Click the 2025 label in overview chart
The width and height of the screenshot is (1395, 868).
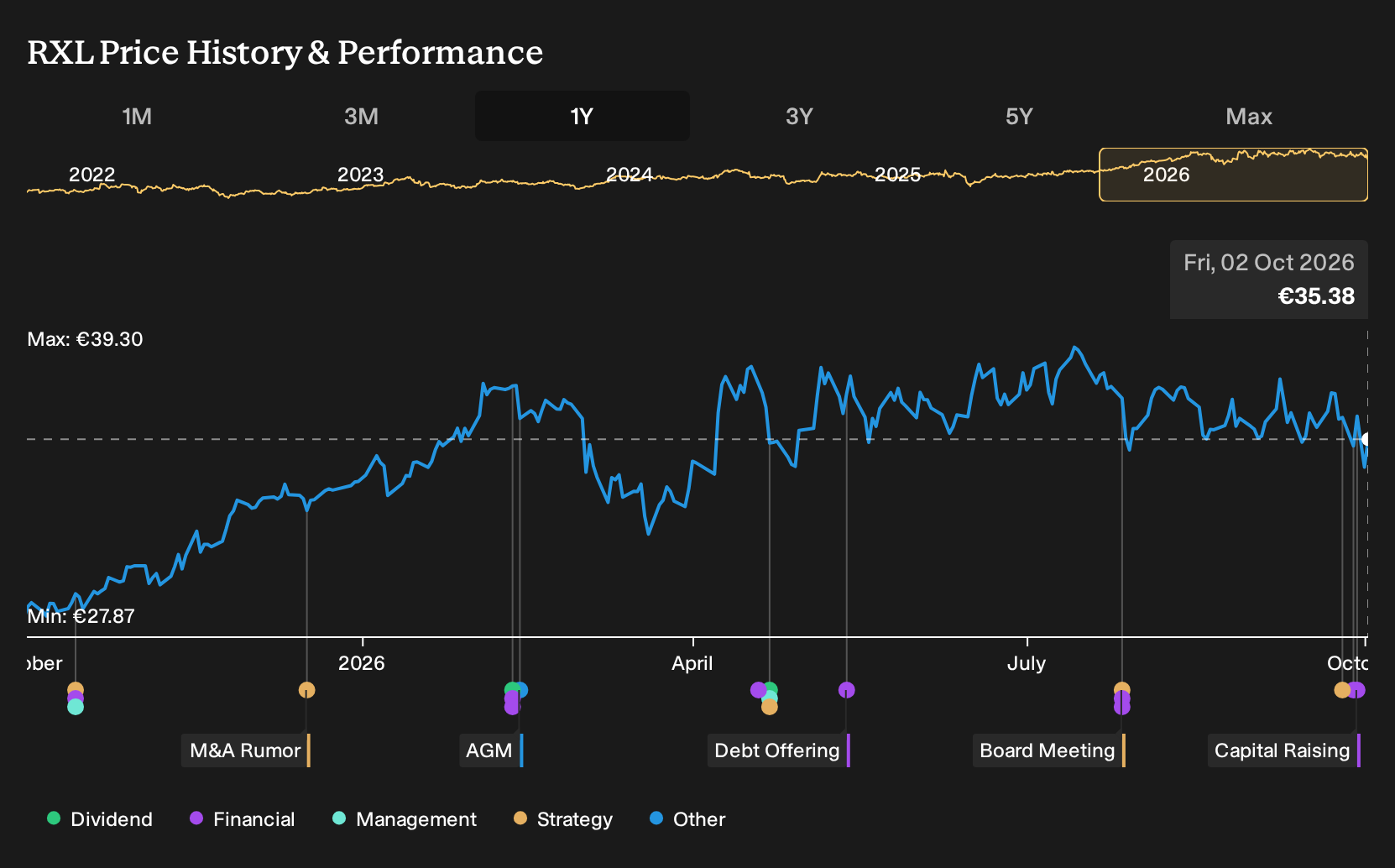tap(898, 175)
